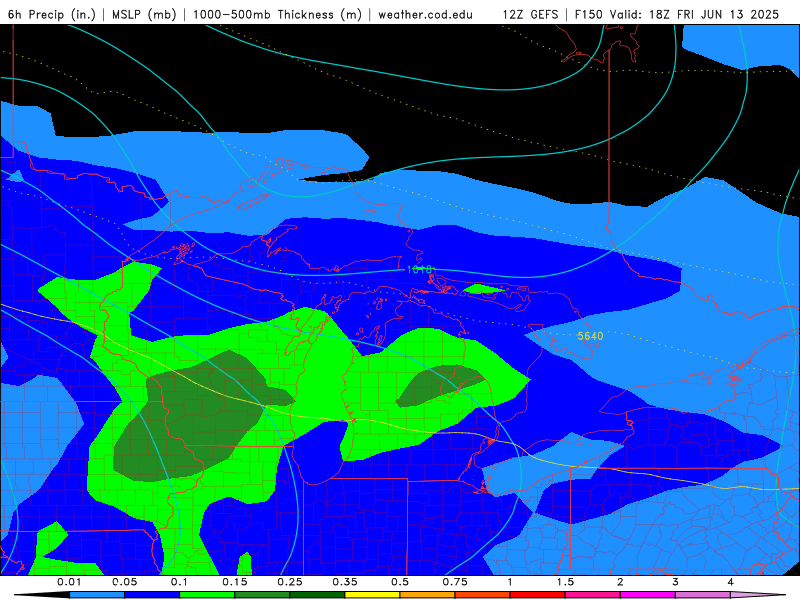The image size is (800, 600).
Task: Click the "6h Precip (in.)" header label
Action: coord(52,14)
